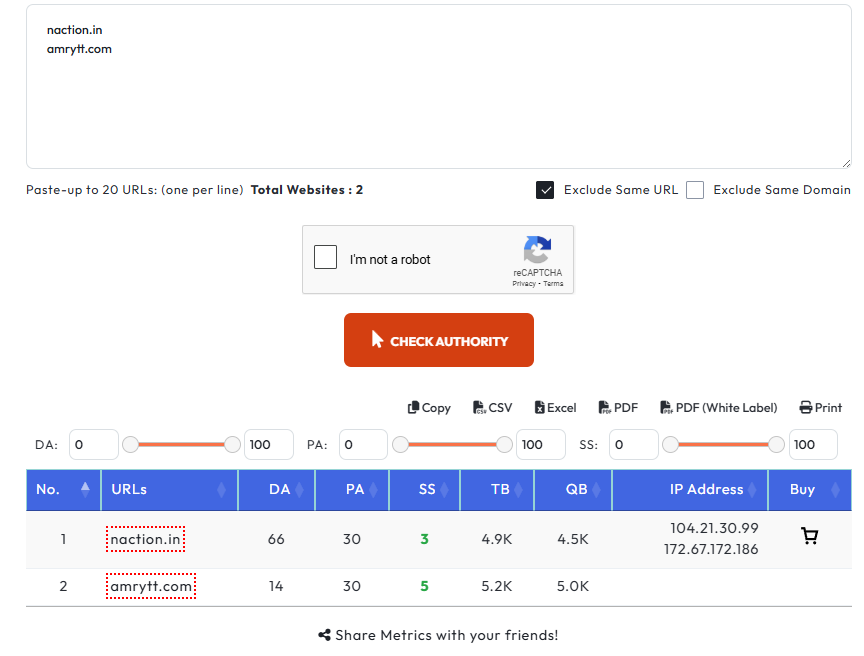The width and height of the screenshot is (864, 656).
Task: Open the naction.in link
Action: click(145, 538)
